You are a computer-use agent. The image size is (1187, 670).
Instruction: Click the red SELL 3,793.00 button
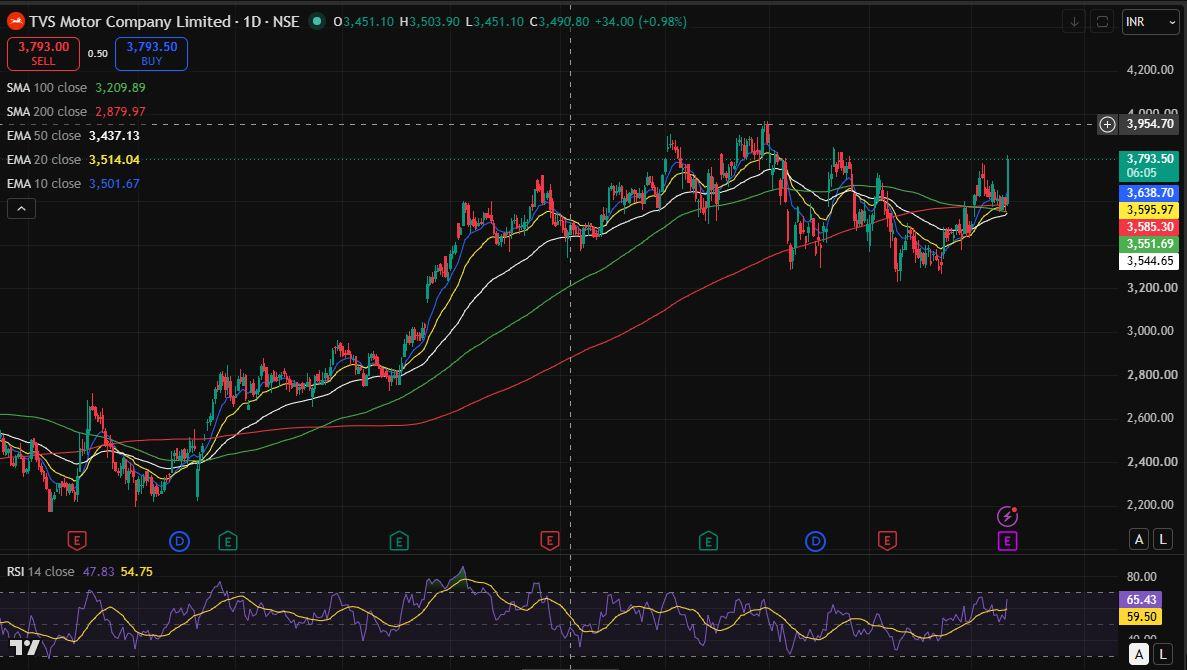43,53
